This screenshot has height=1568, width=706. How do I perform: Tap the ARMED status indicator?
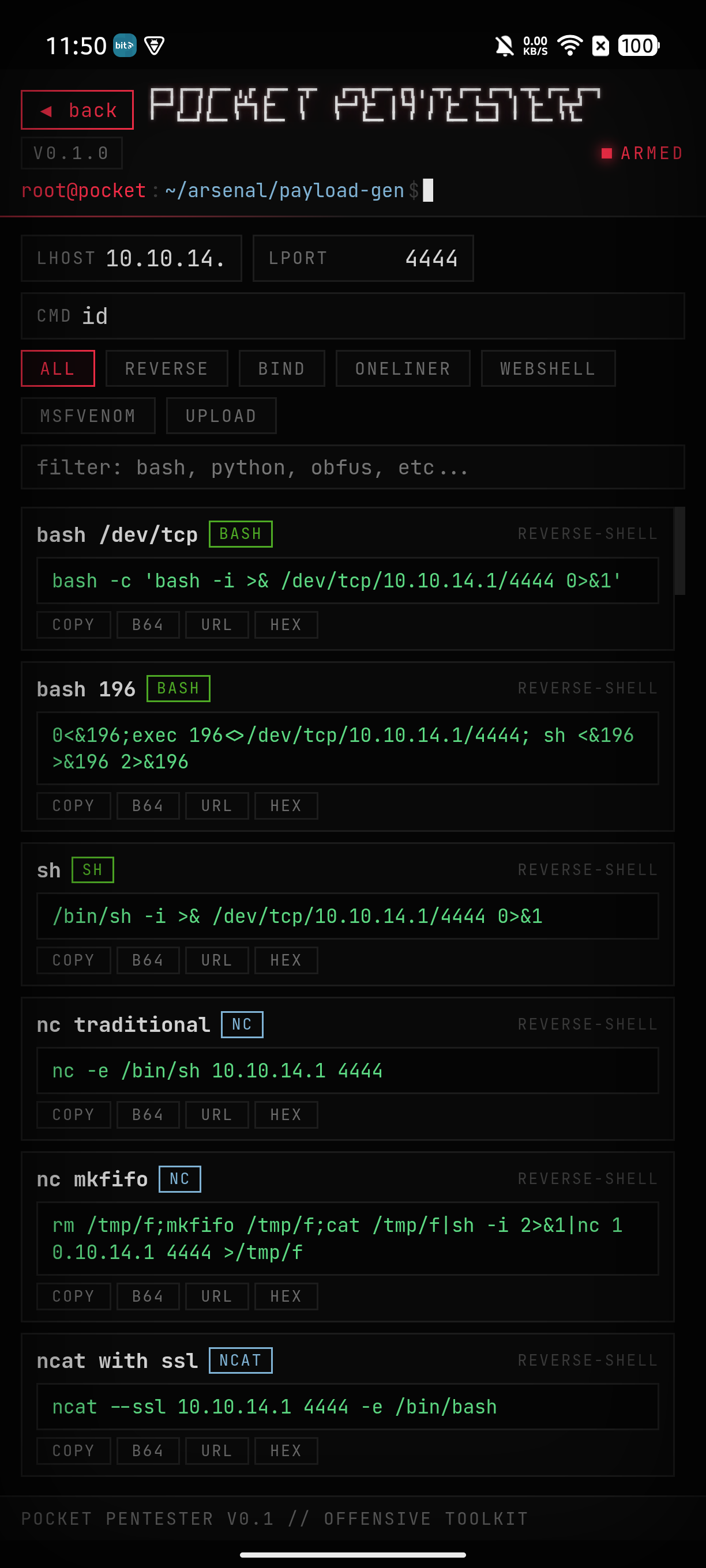(x=642, y=153)
